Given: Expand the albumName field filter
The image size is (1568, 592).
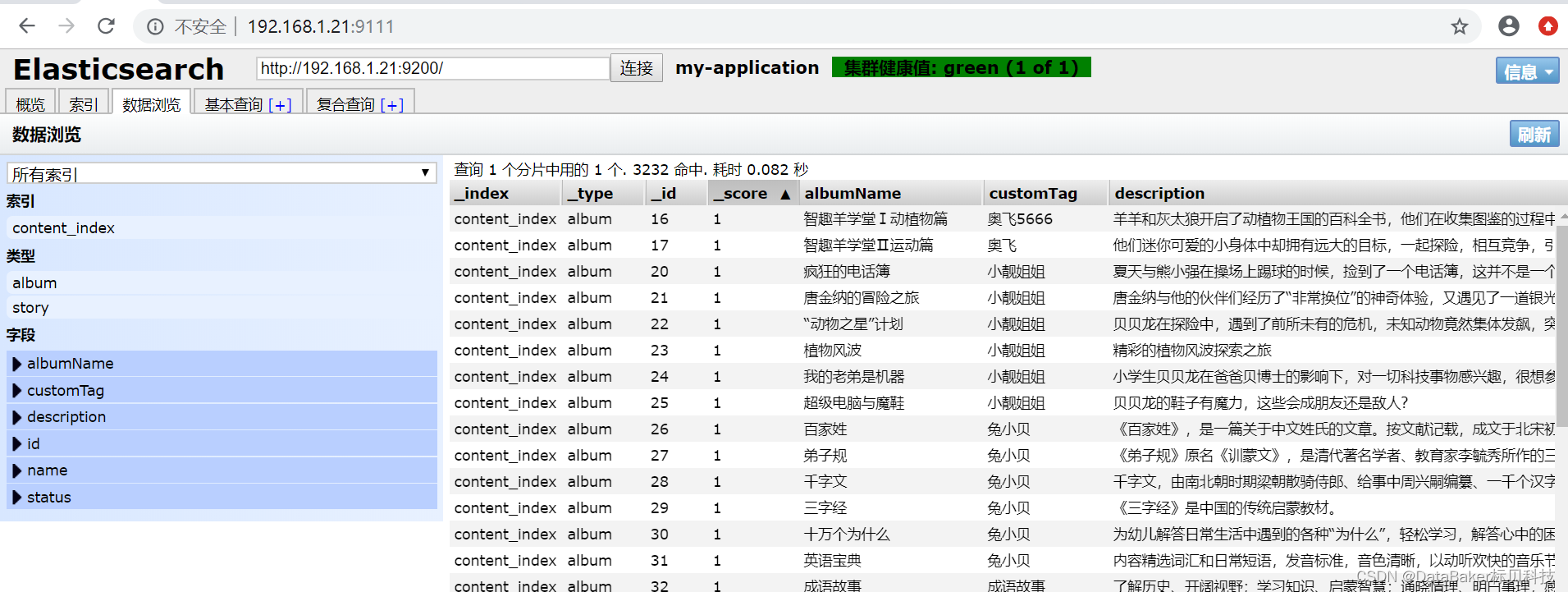Looking at the screenshot, I should pyautogui.click(x=222, y=363).
